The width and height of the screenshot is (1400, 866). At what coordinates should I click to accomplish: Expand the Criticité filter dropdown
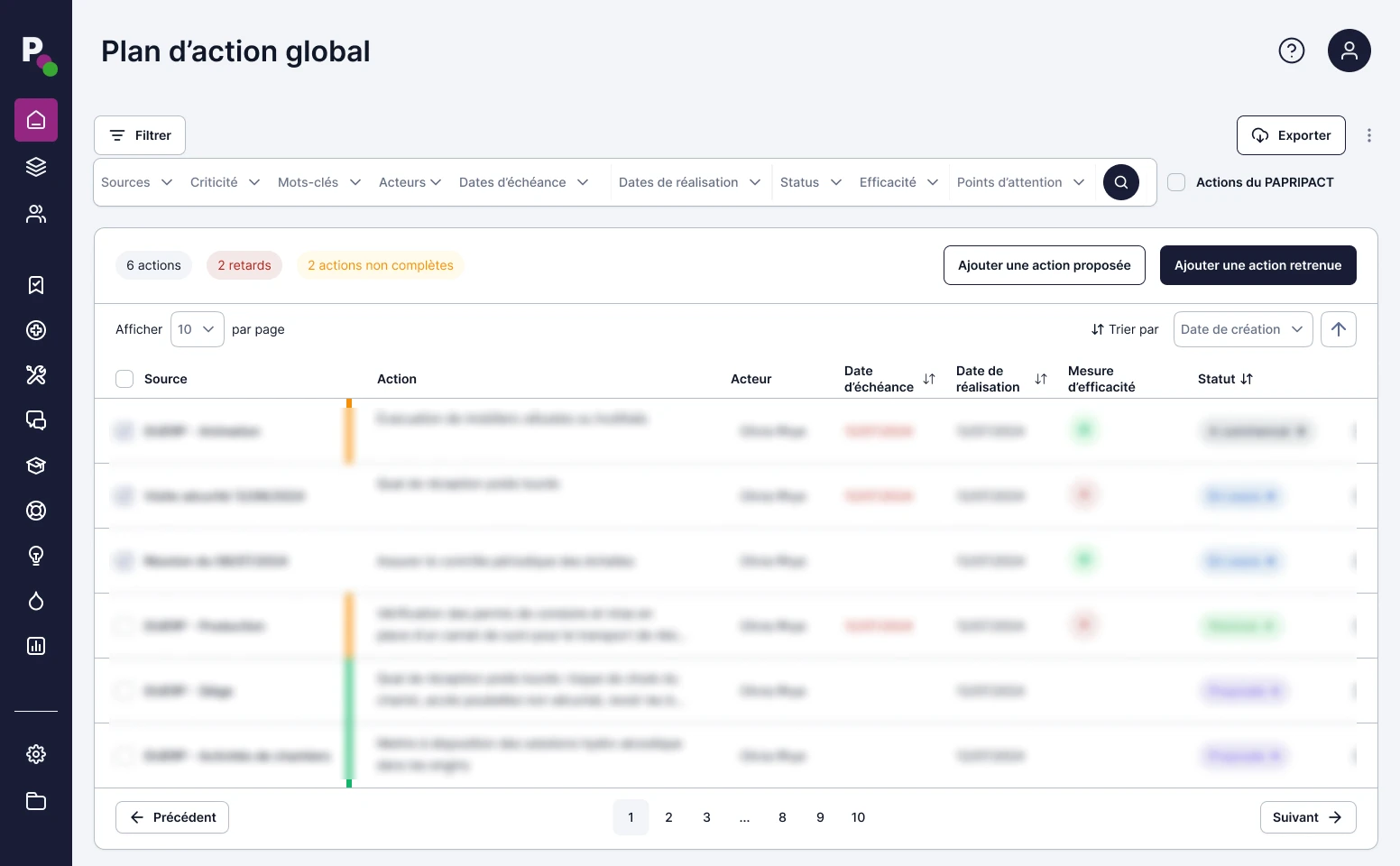tap(225, 182)
